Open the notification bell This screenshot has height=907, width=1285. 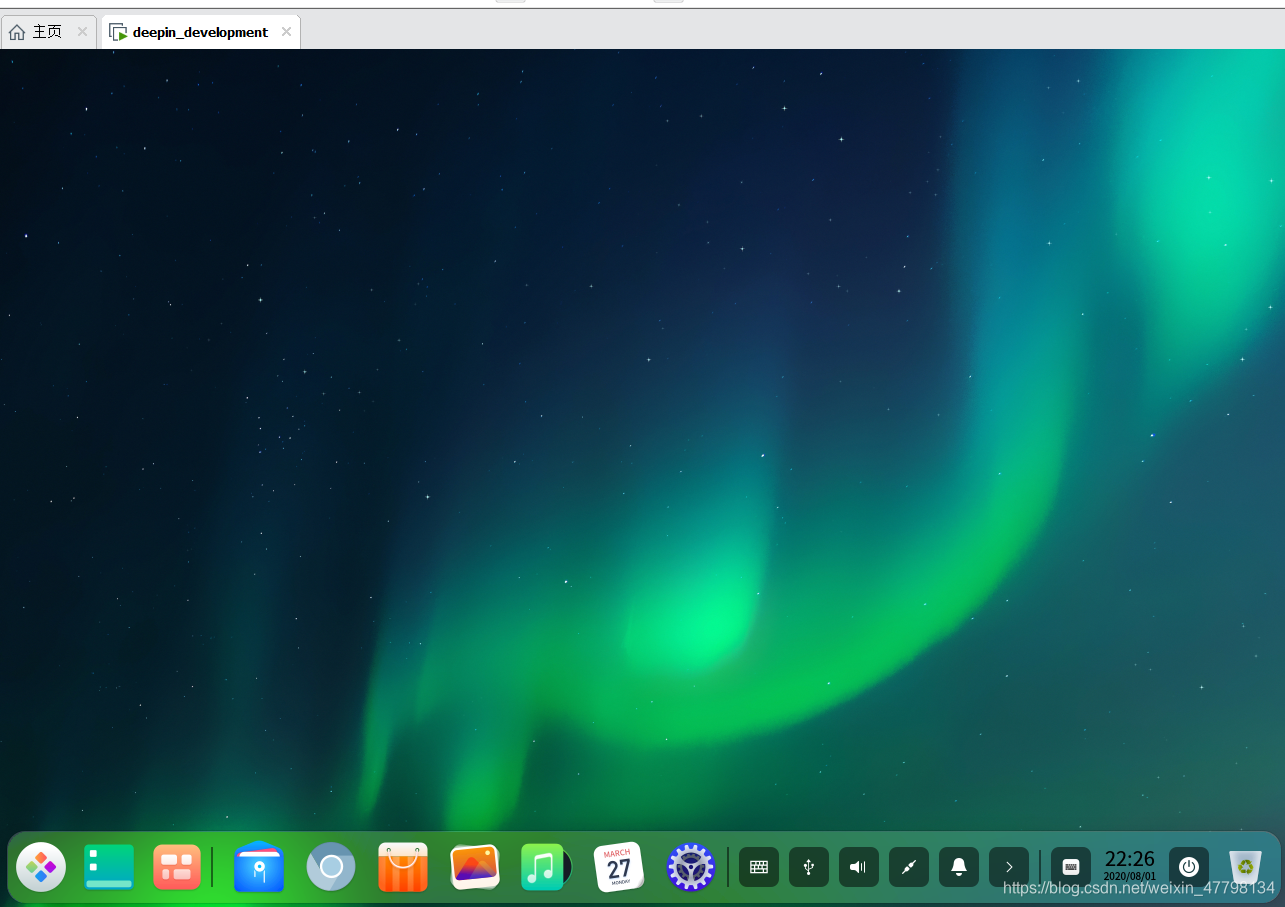[959, 867]
